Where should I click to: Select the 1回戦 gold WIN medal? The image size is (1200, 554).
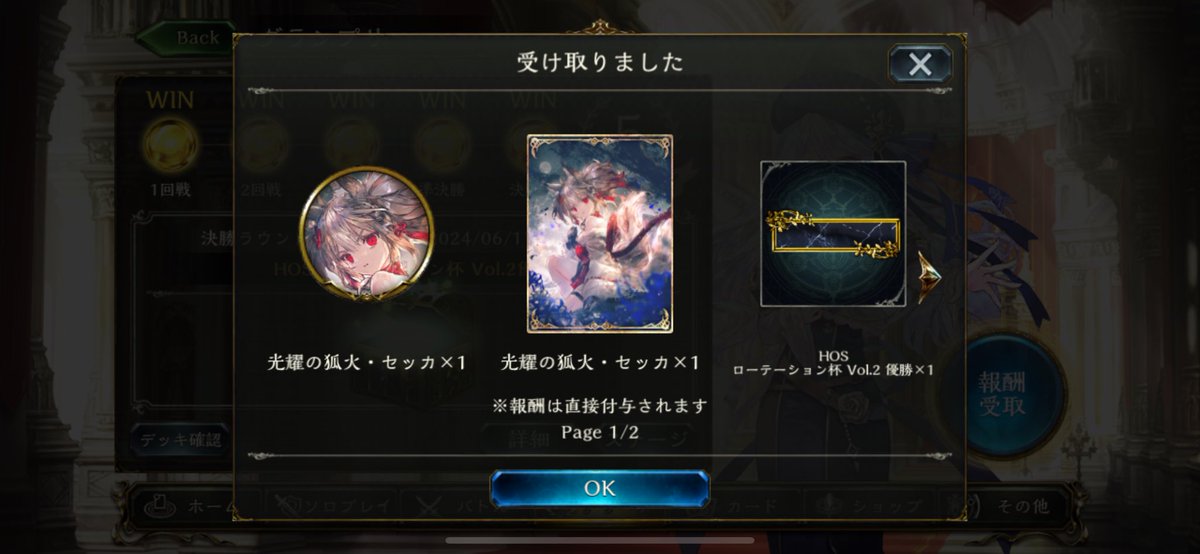point(170,144)
